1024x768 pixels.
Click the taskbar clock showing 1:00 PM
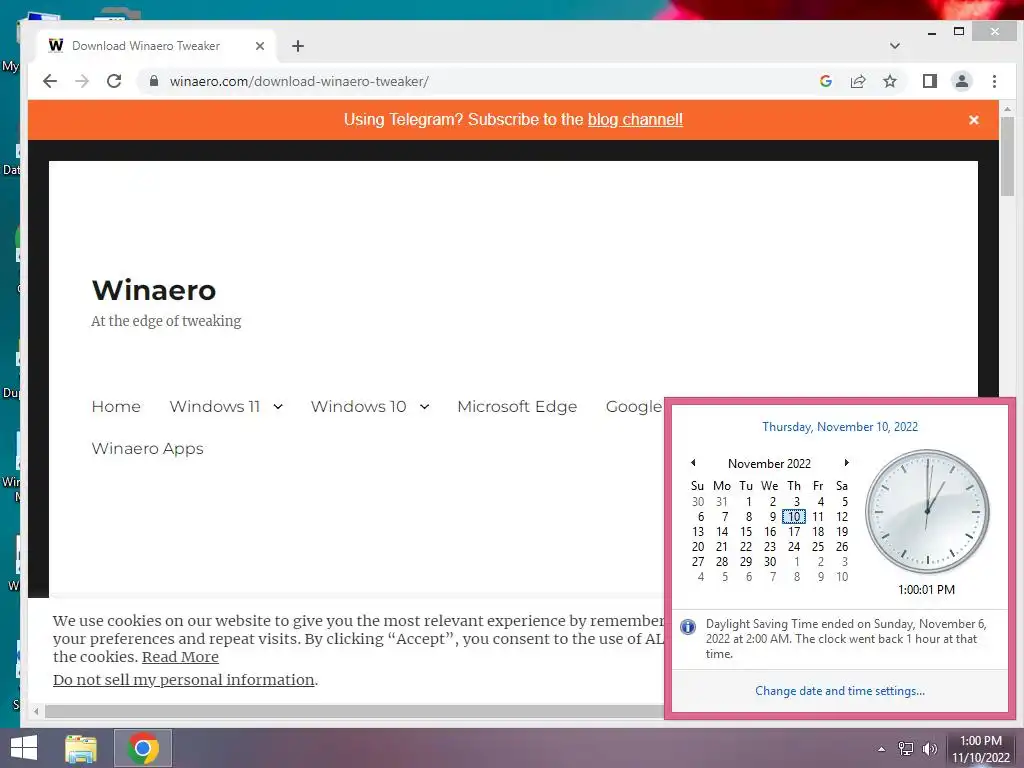(x=981, y=749)
